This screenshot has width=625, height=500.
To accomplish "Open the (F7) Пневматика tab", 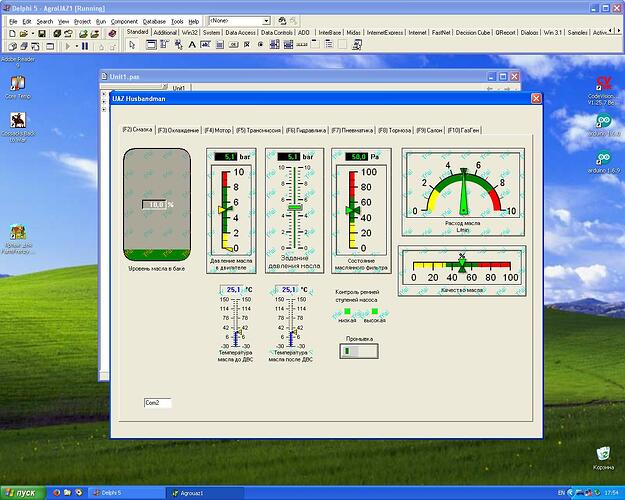I will [x=352, y=130].
